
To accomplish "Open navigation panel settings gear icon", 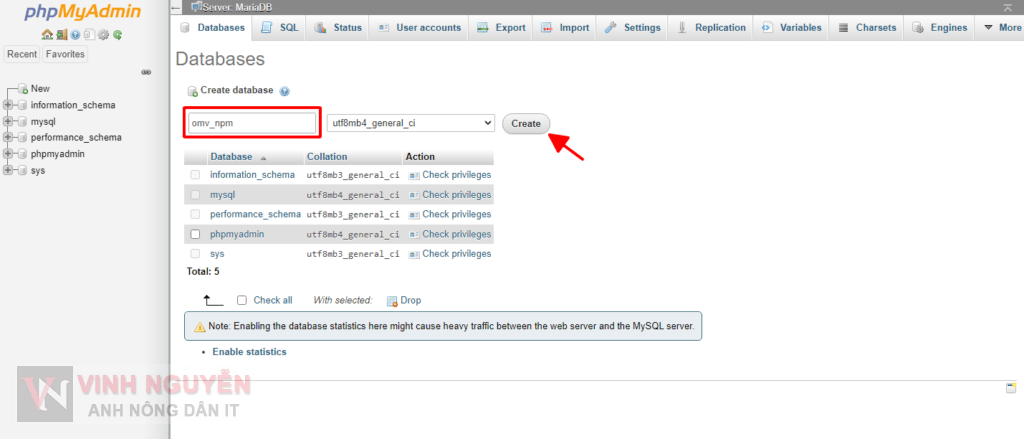I will (103, 35).
